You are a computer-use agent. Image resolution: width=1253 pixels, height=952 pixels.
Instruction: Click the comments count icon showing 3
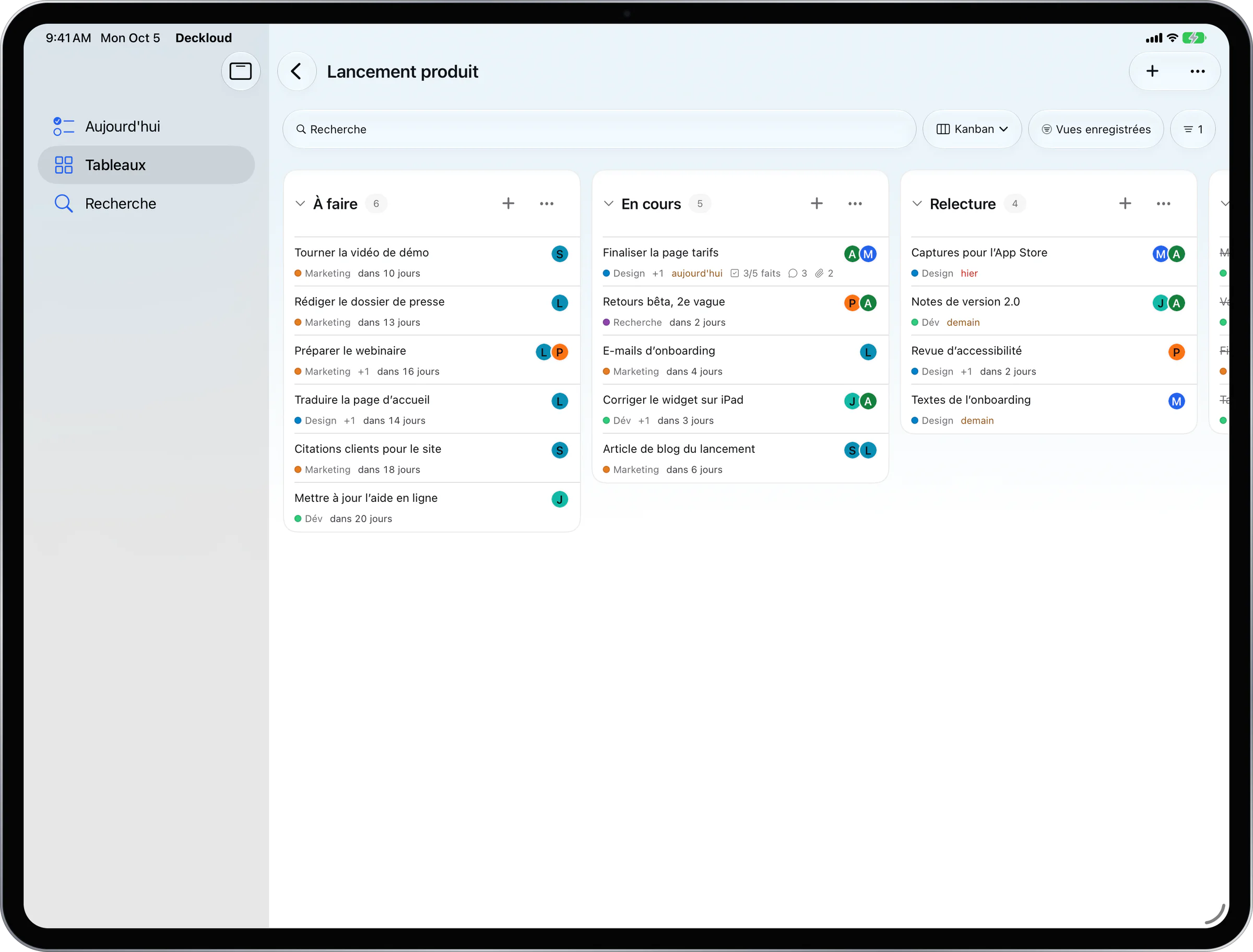(798, 273)
